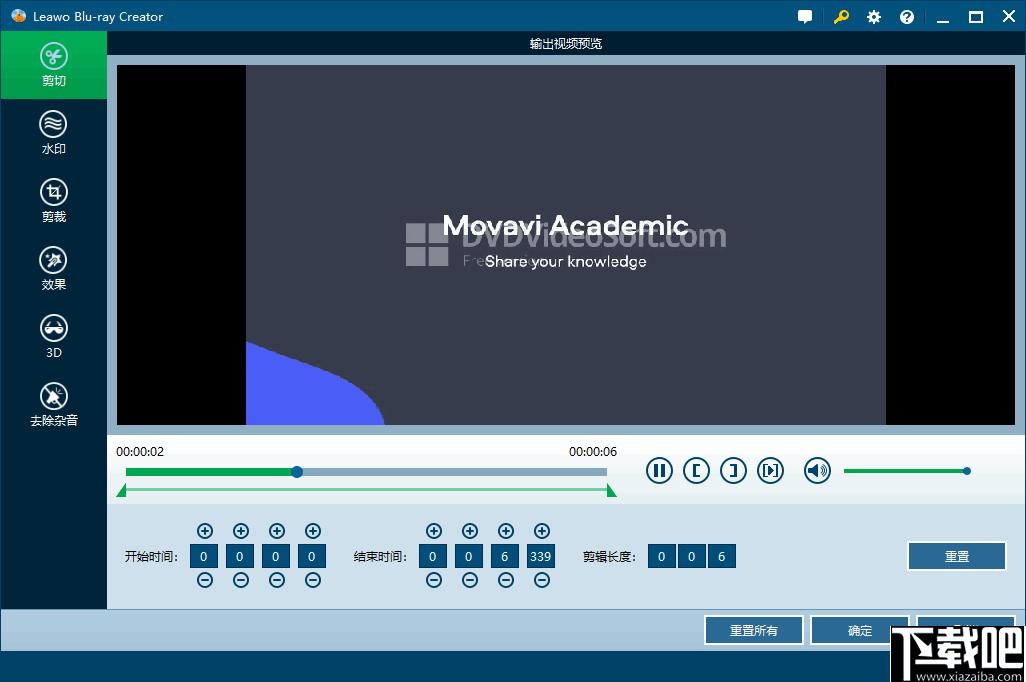Open the 剪裁 (crop) tab

click(54, 201)
